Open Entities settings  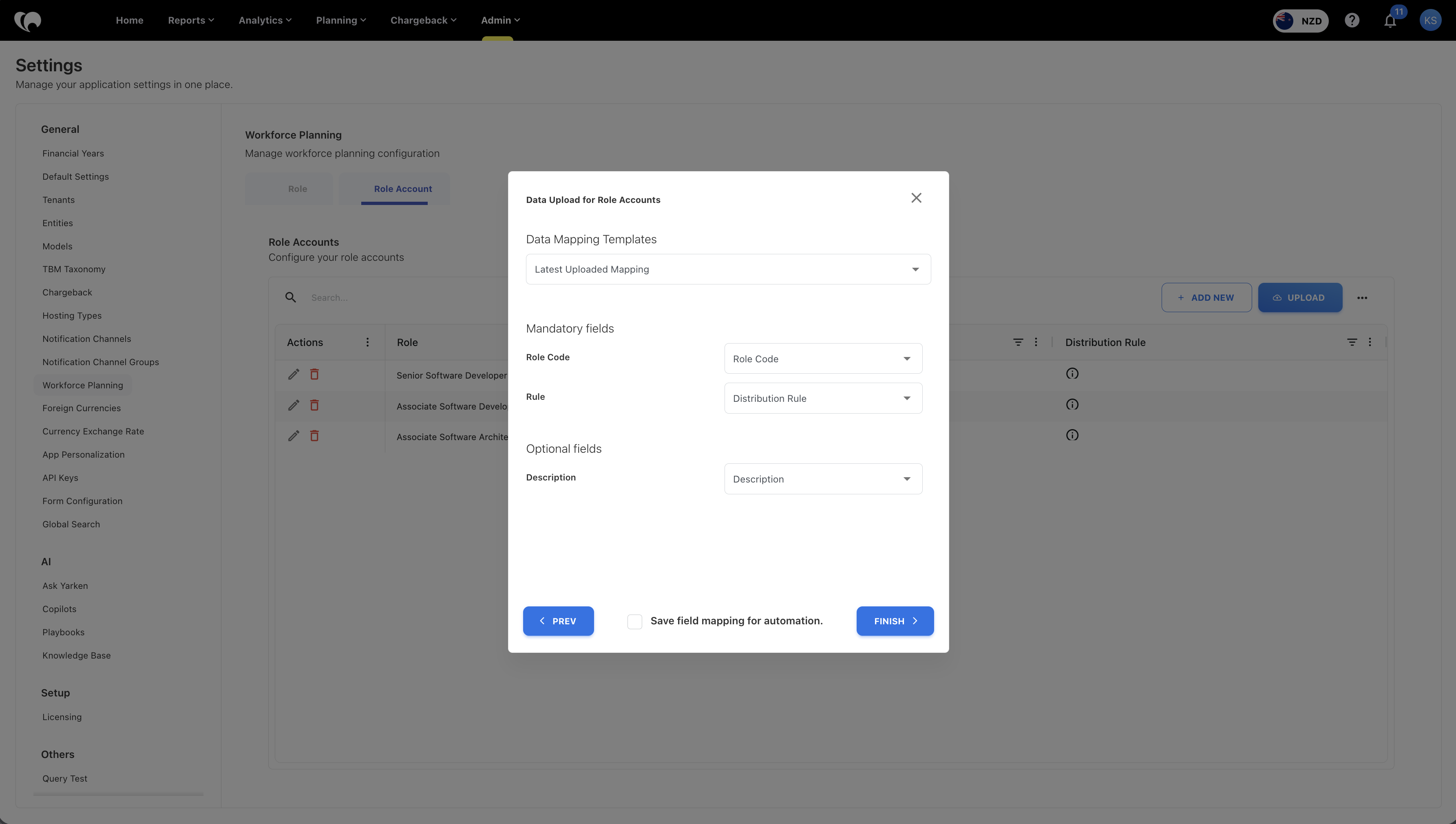57,223
